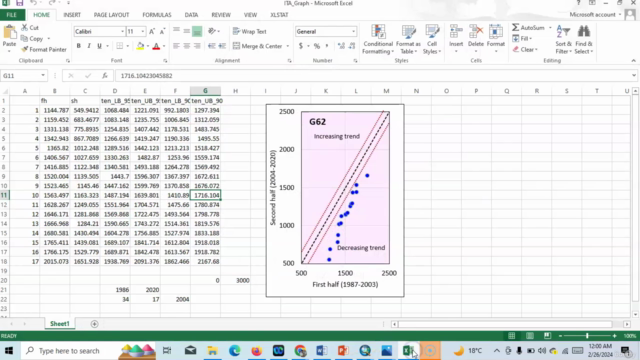Toggle Center alignment
This screenshot has height=360, width=640.
pyautogui.click(x=187, y=46)
